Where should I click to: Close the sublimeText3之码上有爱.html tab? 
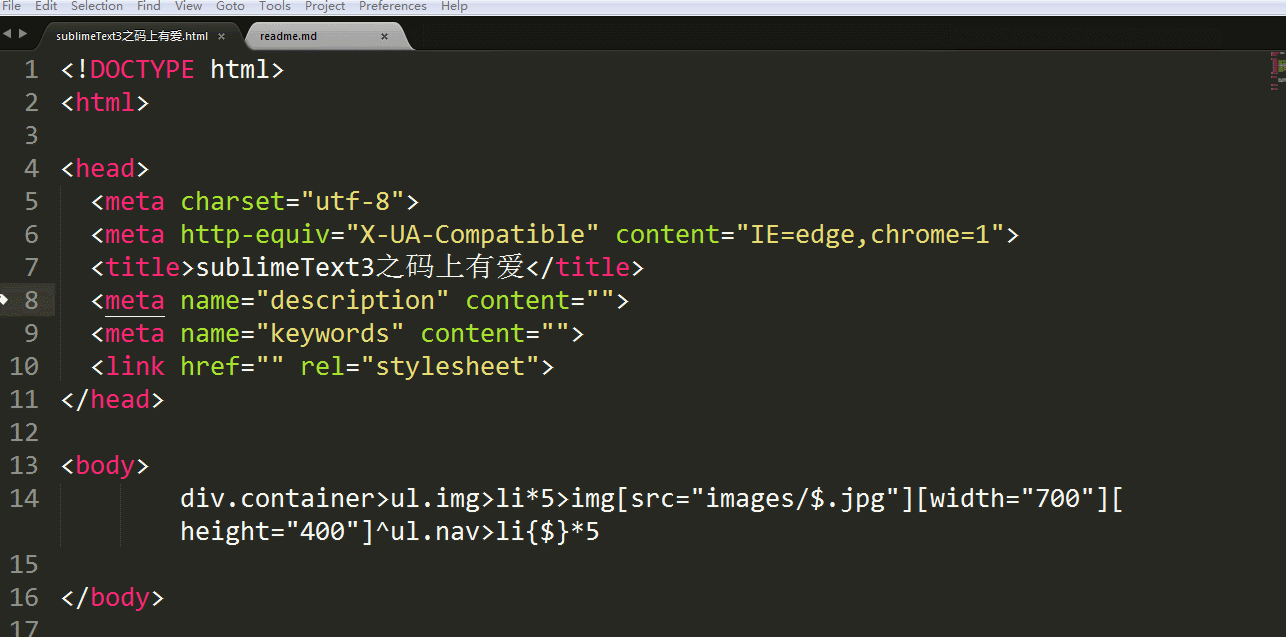[222, 36]
